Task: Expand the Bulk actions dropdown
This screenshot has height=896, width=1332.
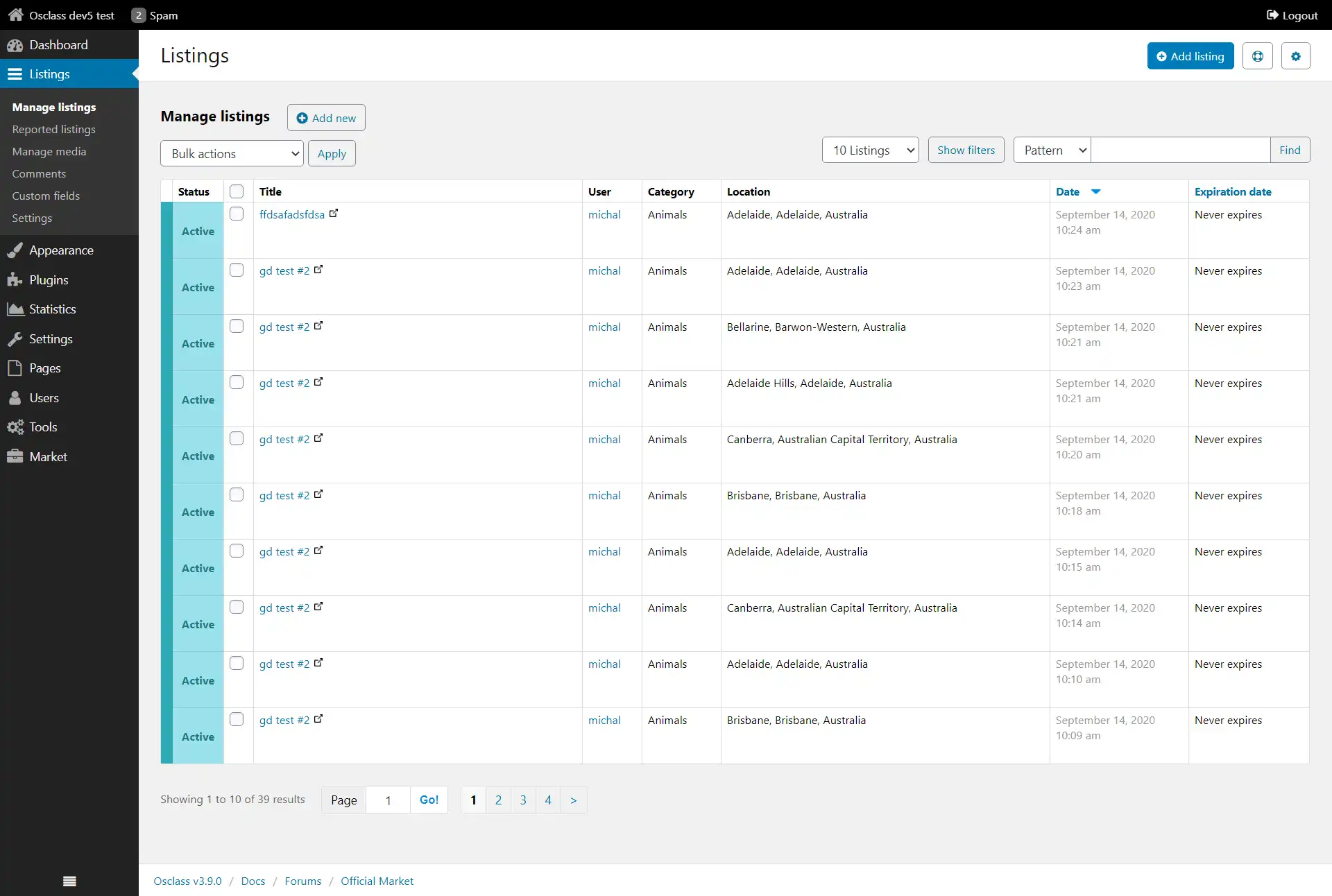Action: [x=231, y=153]
